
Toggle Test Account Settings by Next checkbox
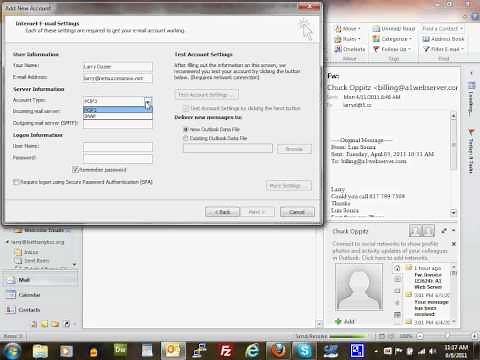click(186, 108)
